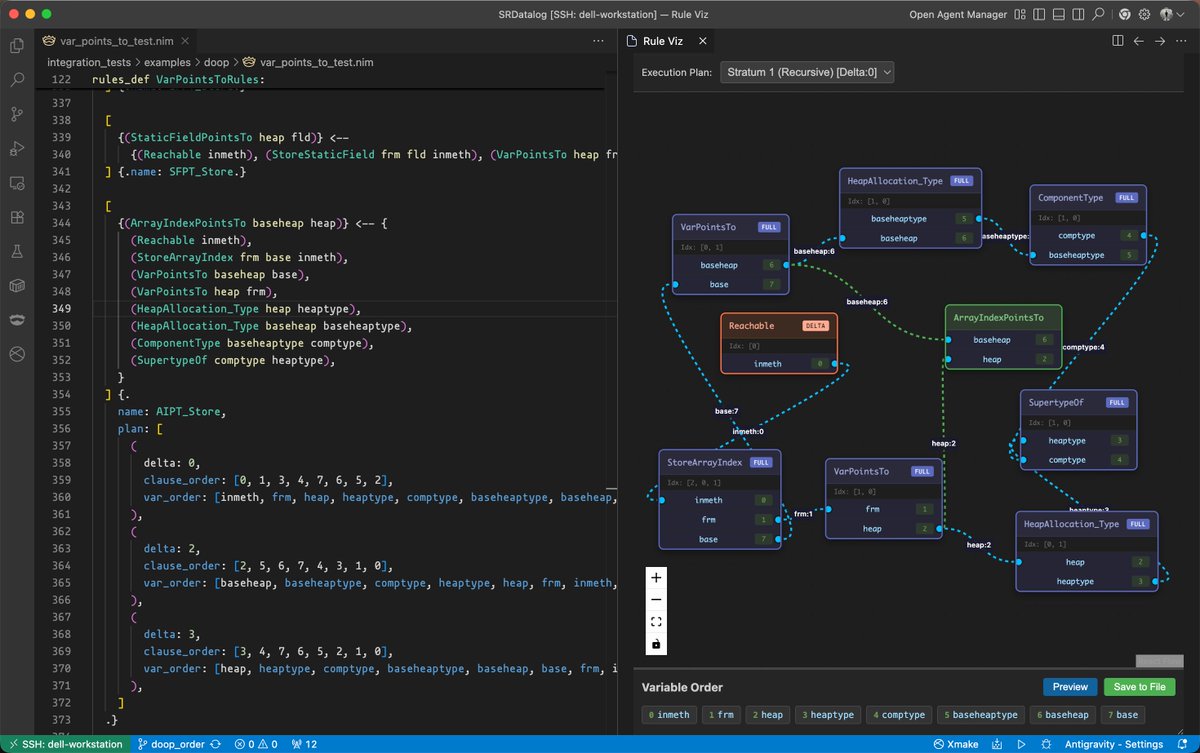The image size is (1200, 753).
Task: Fit graph view to screen
Action: coord(656,622)
